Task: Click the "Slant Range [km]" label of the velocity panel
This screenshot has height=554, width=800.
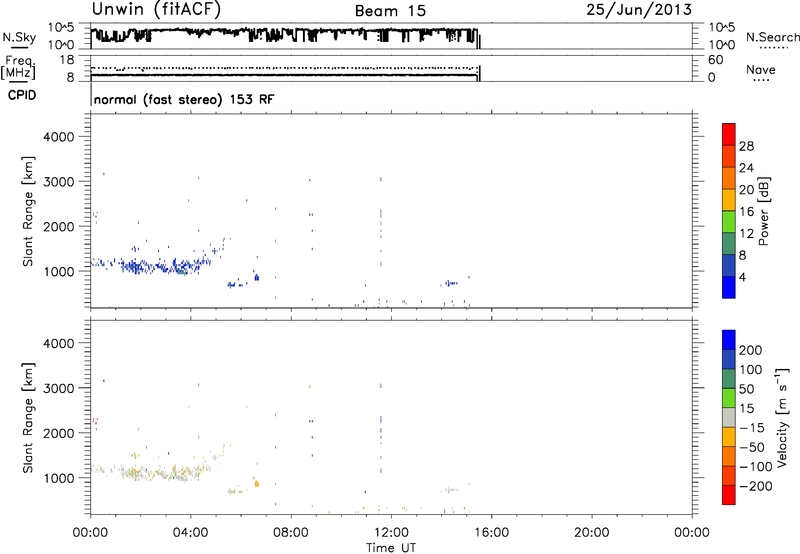Action: pos(28,418)
